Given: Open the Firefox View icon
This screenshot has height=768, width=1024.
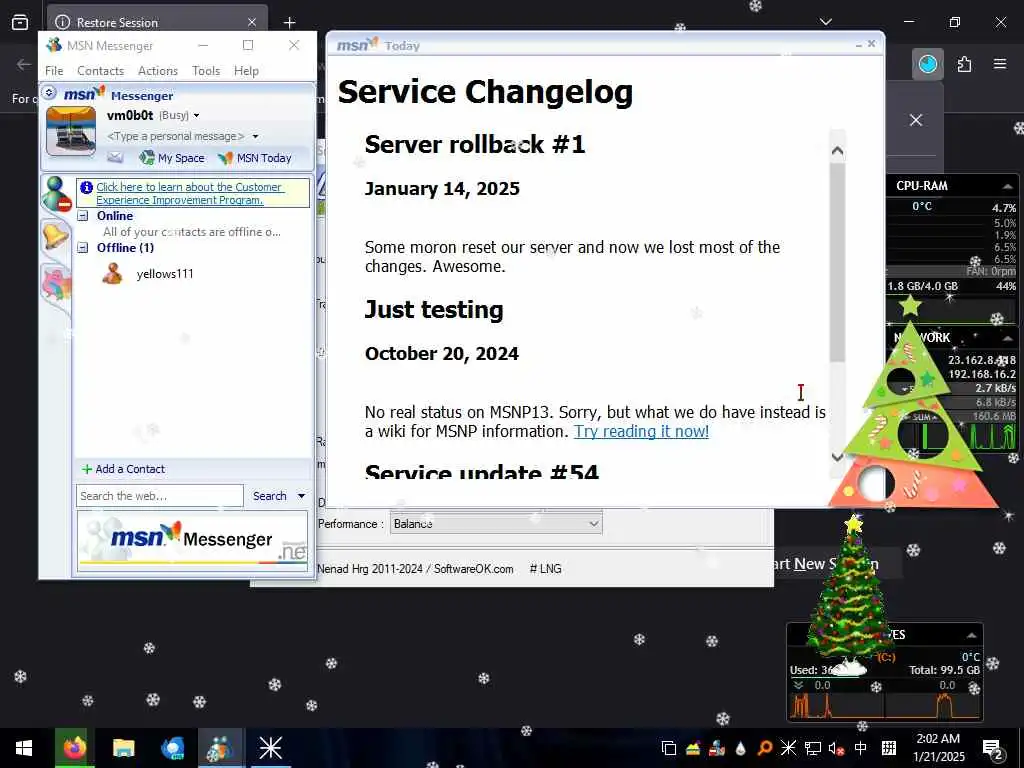Looking at the screenshot, I should coord(20,22).
